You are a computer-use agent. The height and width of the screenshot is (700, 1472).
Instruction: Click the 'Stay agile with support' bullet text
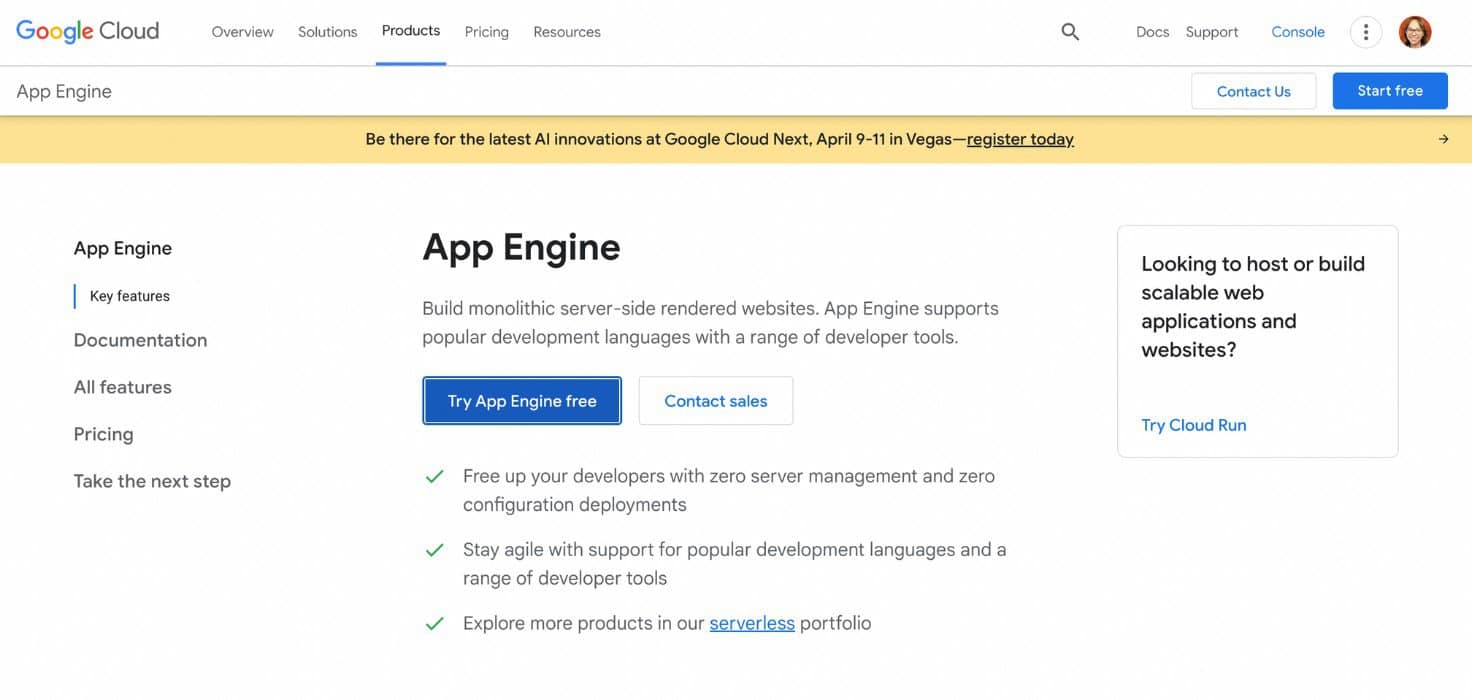734,563
